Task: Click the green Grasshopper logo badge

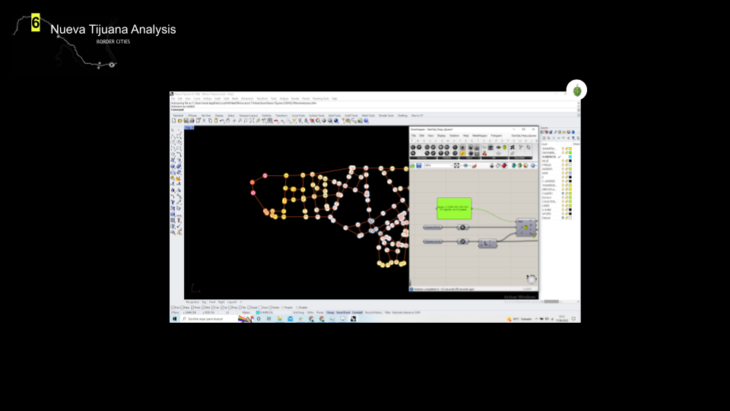Action: pos(577,91)
